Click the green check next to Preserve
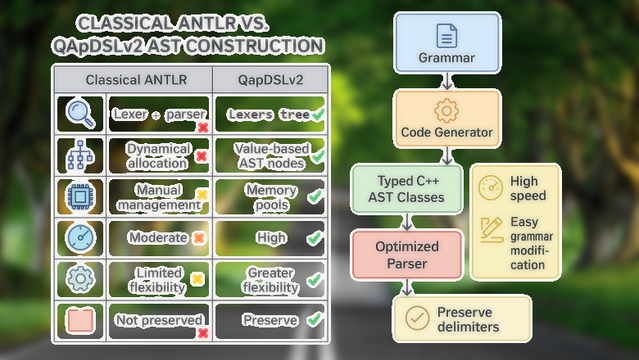639x360 pixels. 315,320
